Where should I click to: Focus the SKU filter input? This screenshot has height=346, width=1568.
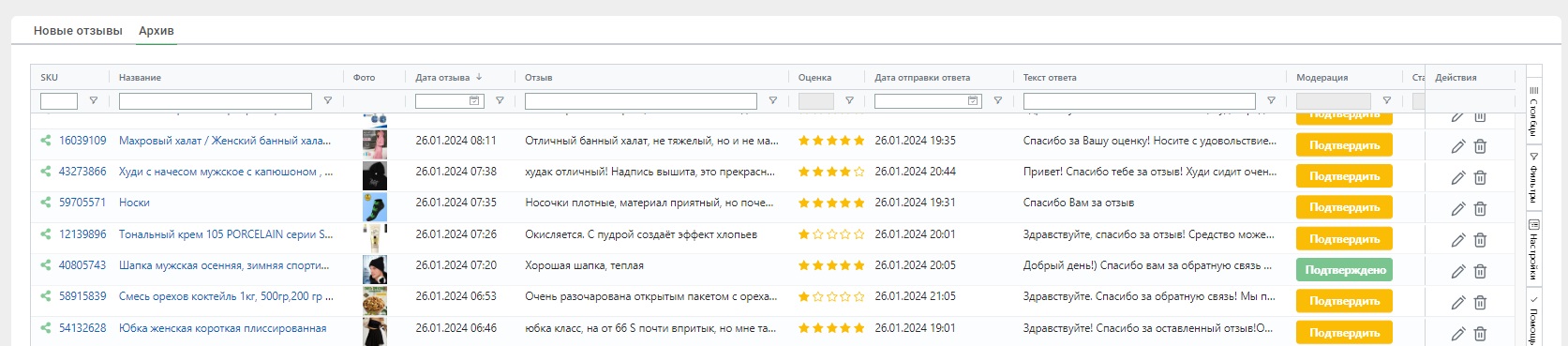[59, 101]
